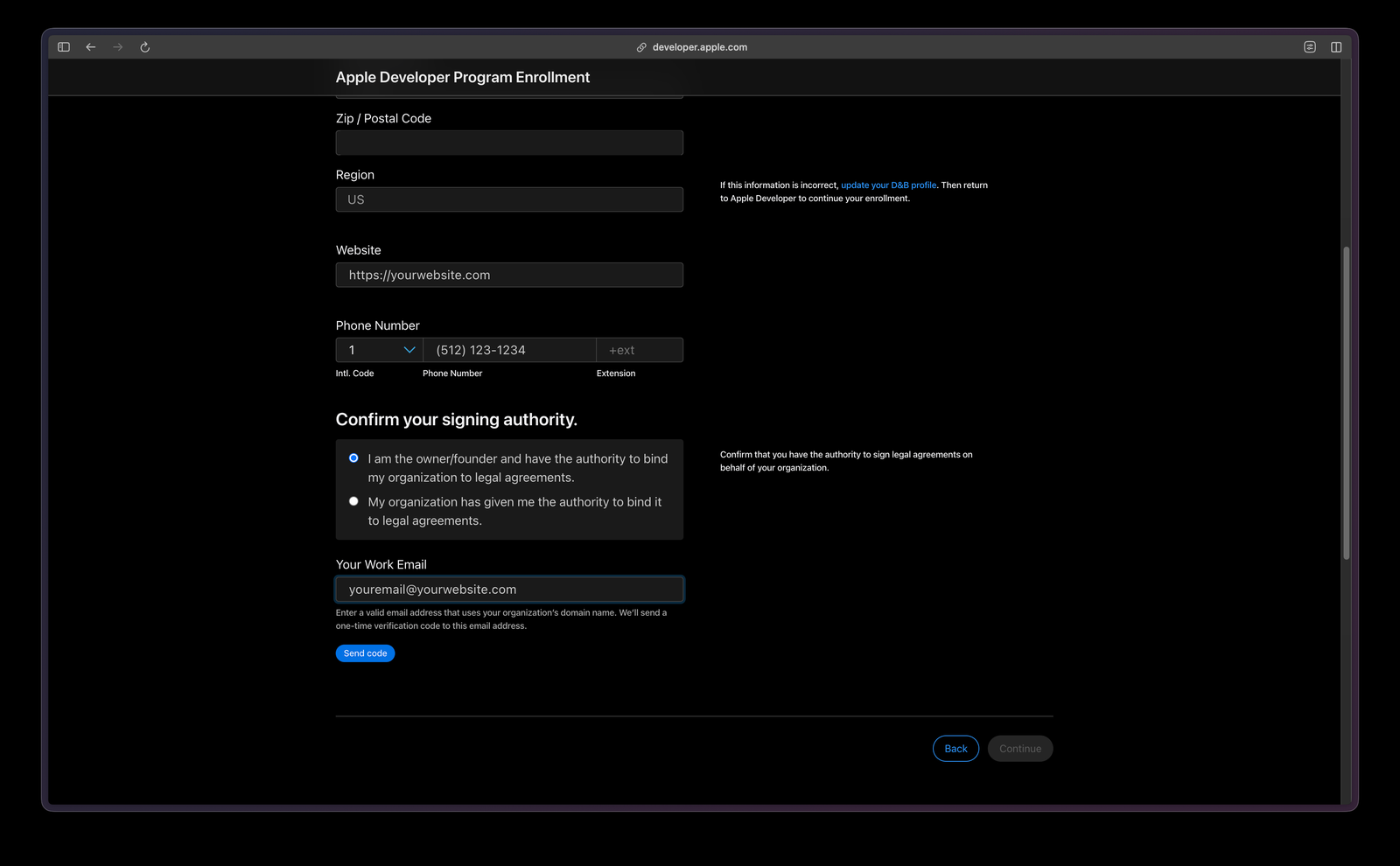Click the link icon beside developer.apple.com

641,47
